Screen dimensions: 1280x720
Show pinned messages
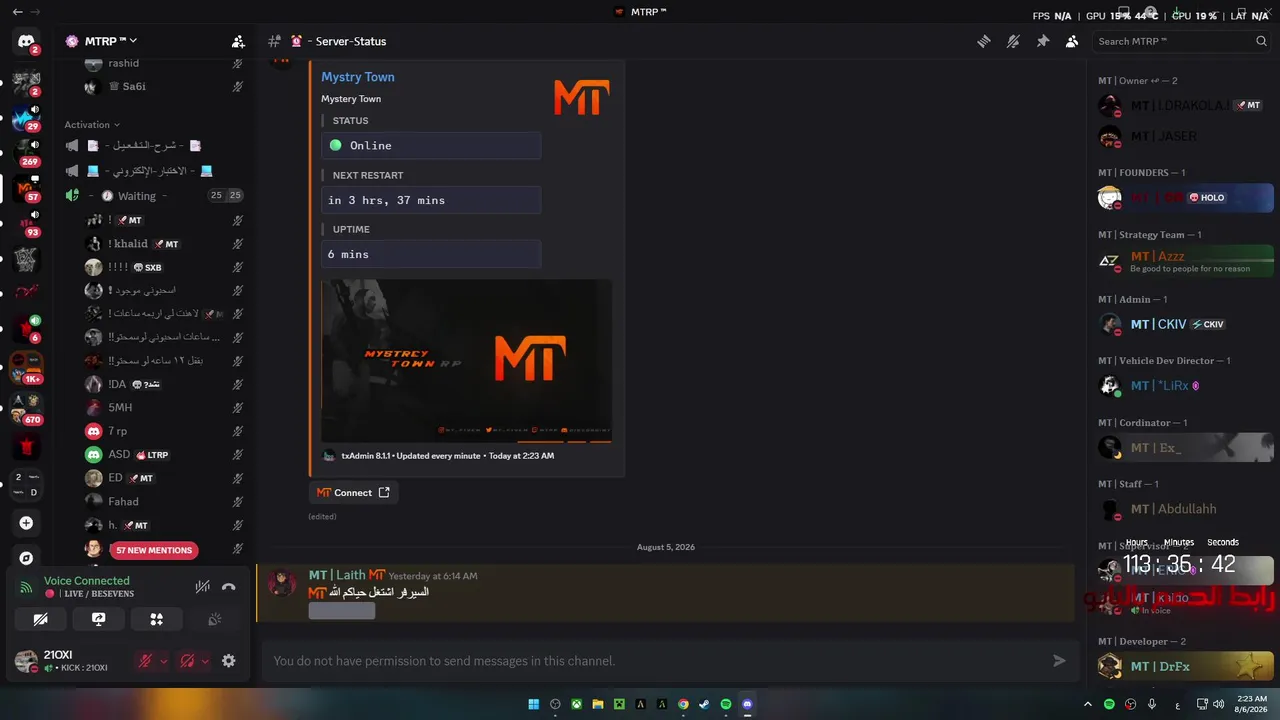[1043, 41]
